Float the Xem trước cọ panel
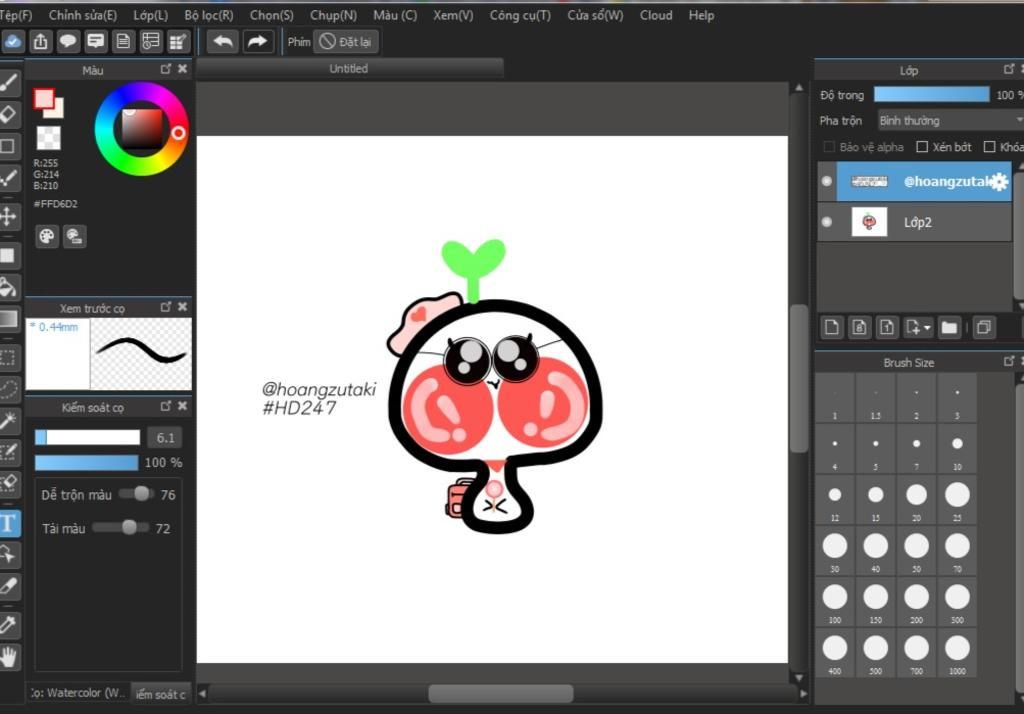This screenshot has width=1024, height=714. click(x=165, y=306)
